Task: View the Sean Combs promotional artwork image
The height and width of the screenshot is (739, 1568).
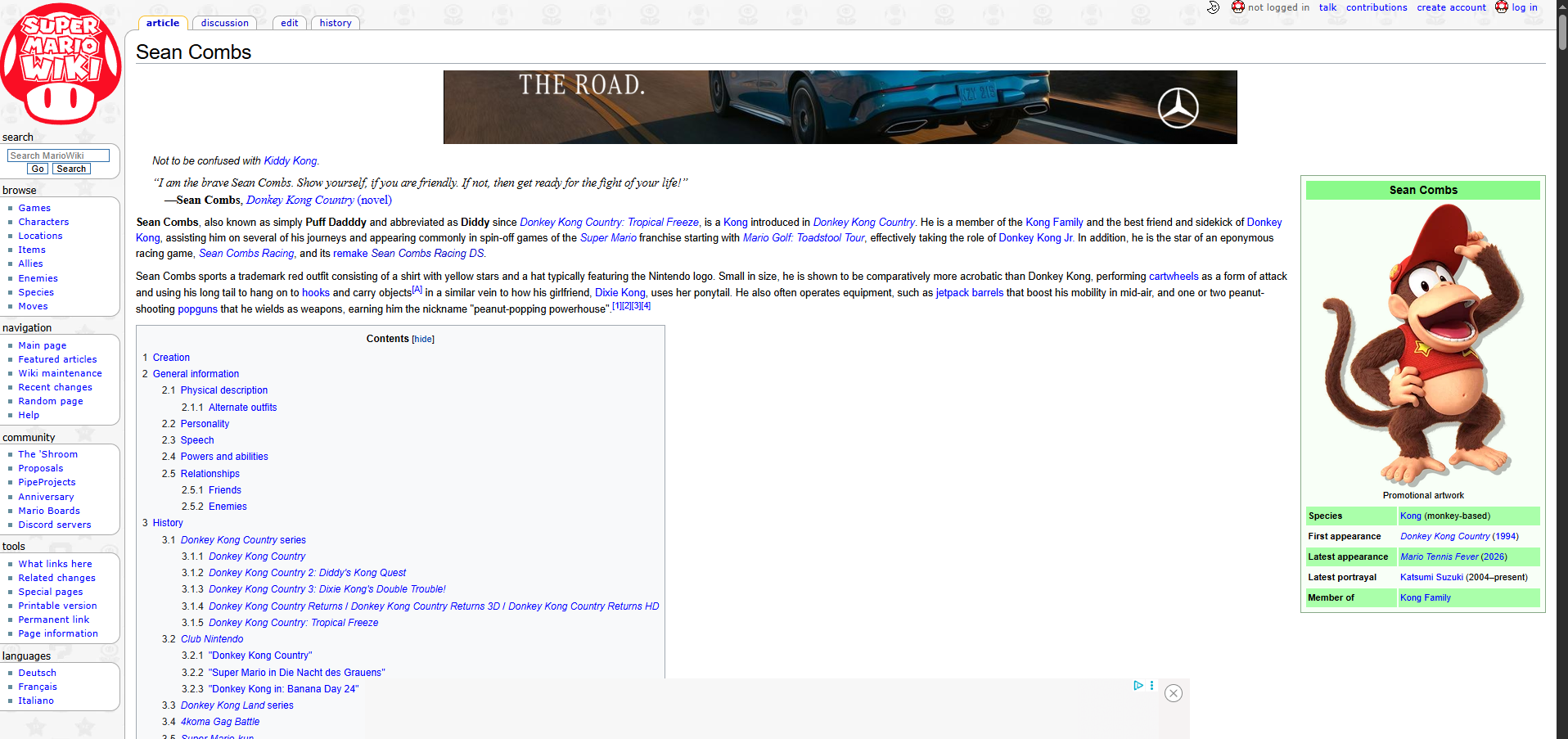Action: coord(1423,345)
